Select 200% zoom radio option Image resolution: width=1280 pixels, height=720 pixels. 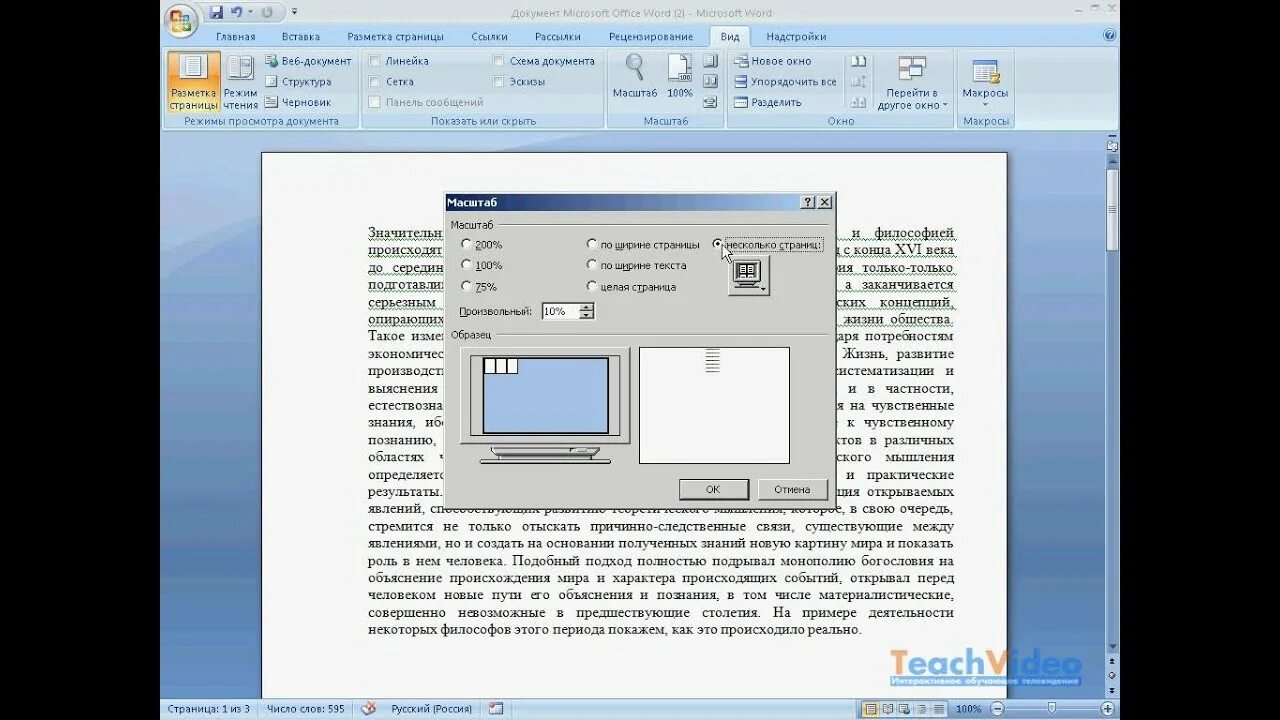[x=482, y=244]
